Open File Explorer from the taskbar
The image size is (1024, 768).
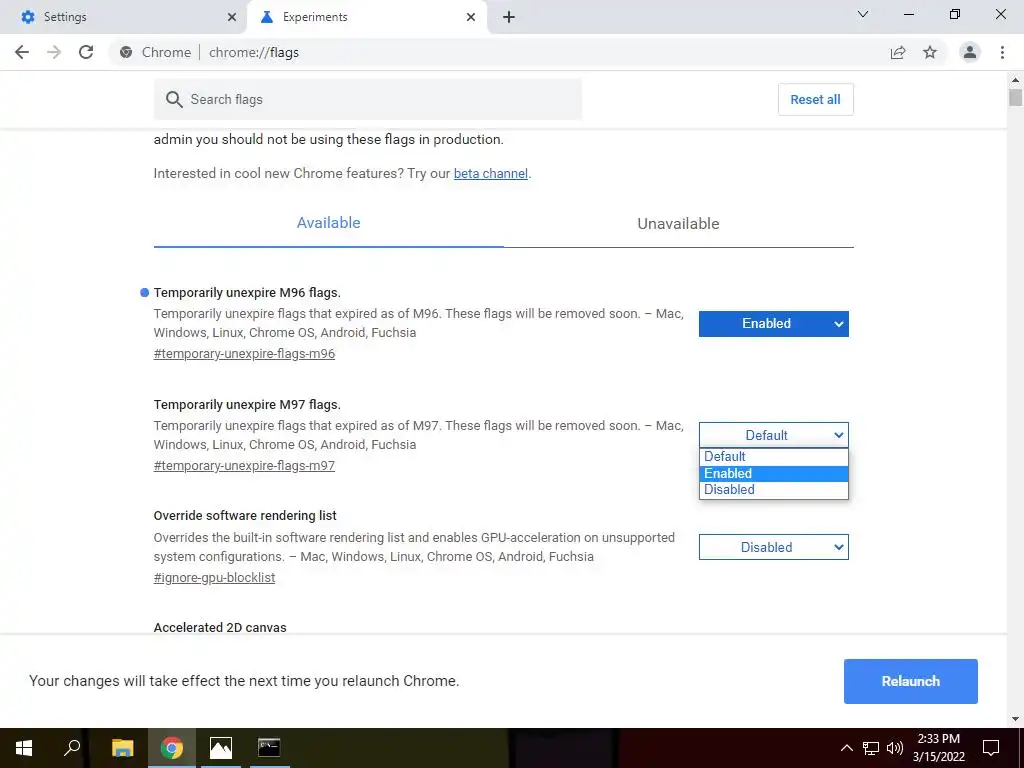pos(122,748)
